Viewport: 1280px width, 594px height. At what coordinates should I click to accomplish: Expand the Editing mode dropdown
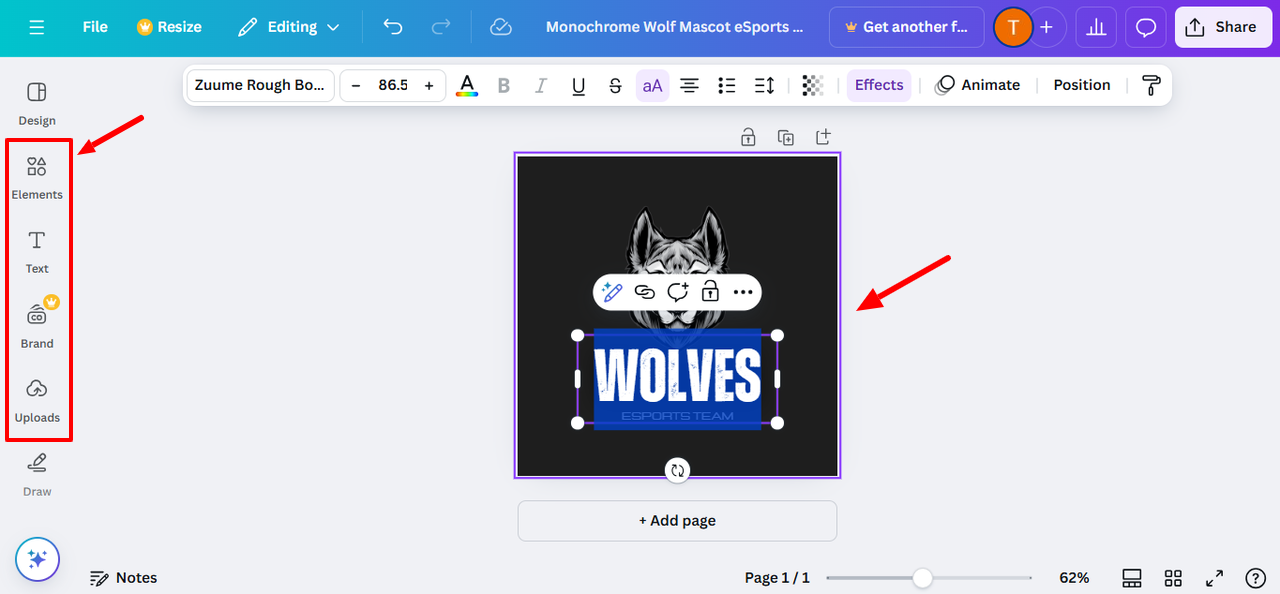coord(289,27)
